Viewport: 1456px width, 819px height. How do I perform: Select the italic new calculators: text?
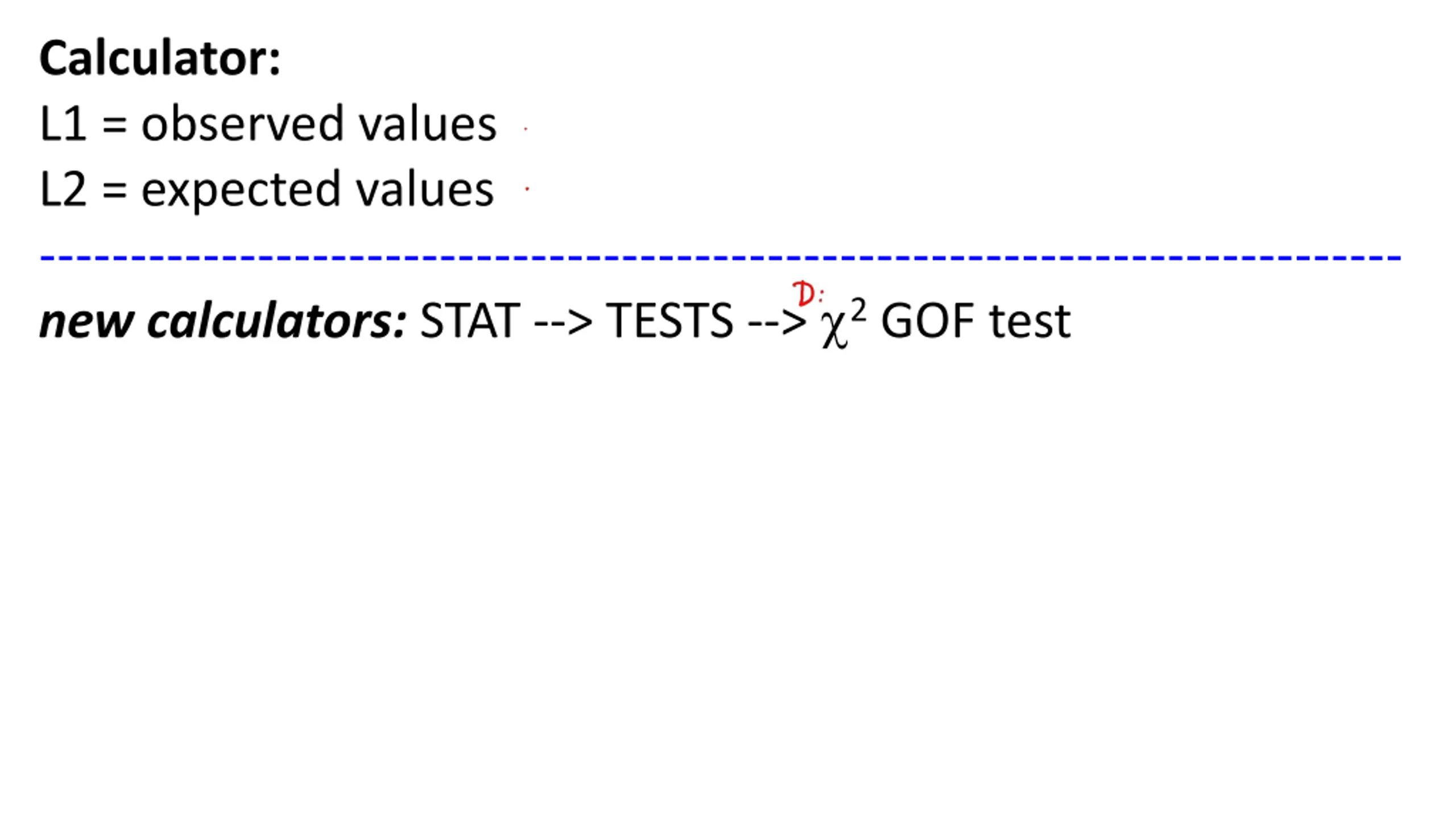(223, 321)
